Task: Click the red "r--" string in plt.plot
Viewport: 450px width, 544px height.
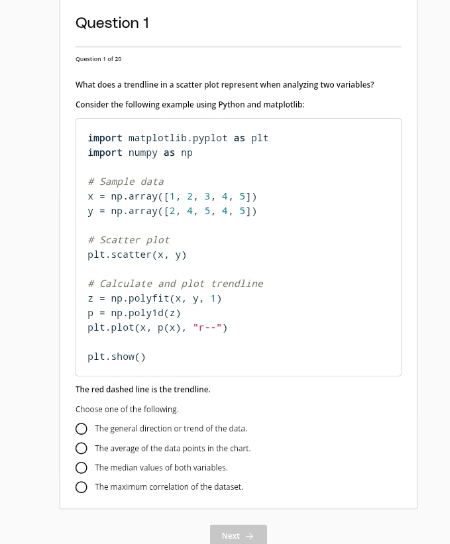Action: coord(207,328)
